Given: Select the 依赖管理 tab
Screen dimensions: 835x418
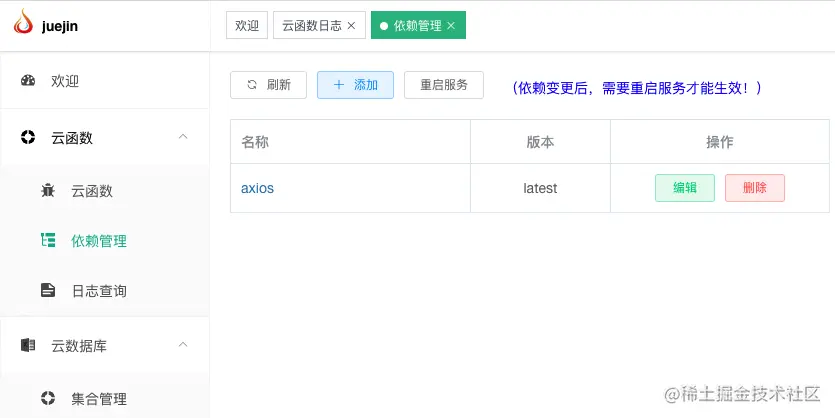Looking at the screenshot, I should pyautogui.click(x=419, y=26).
